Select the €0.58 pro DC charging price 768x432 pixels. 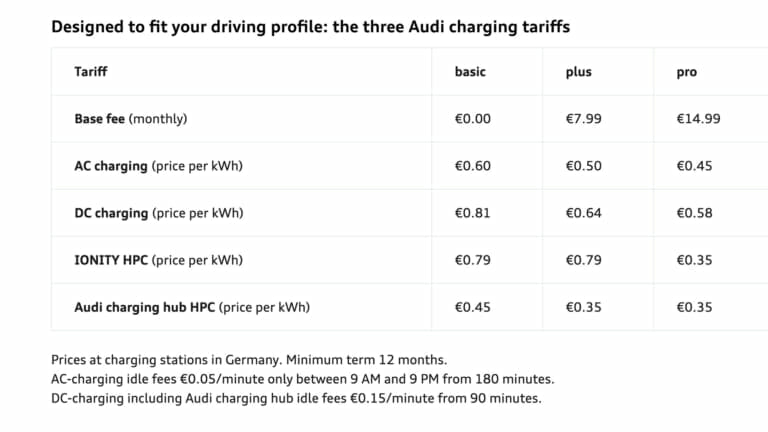(694, 213)
